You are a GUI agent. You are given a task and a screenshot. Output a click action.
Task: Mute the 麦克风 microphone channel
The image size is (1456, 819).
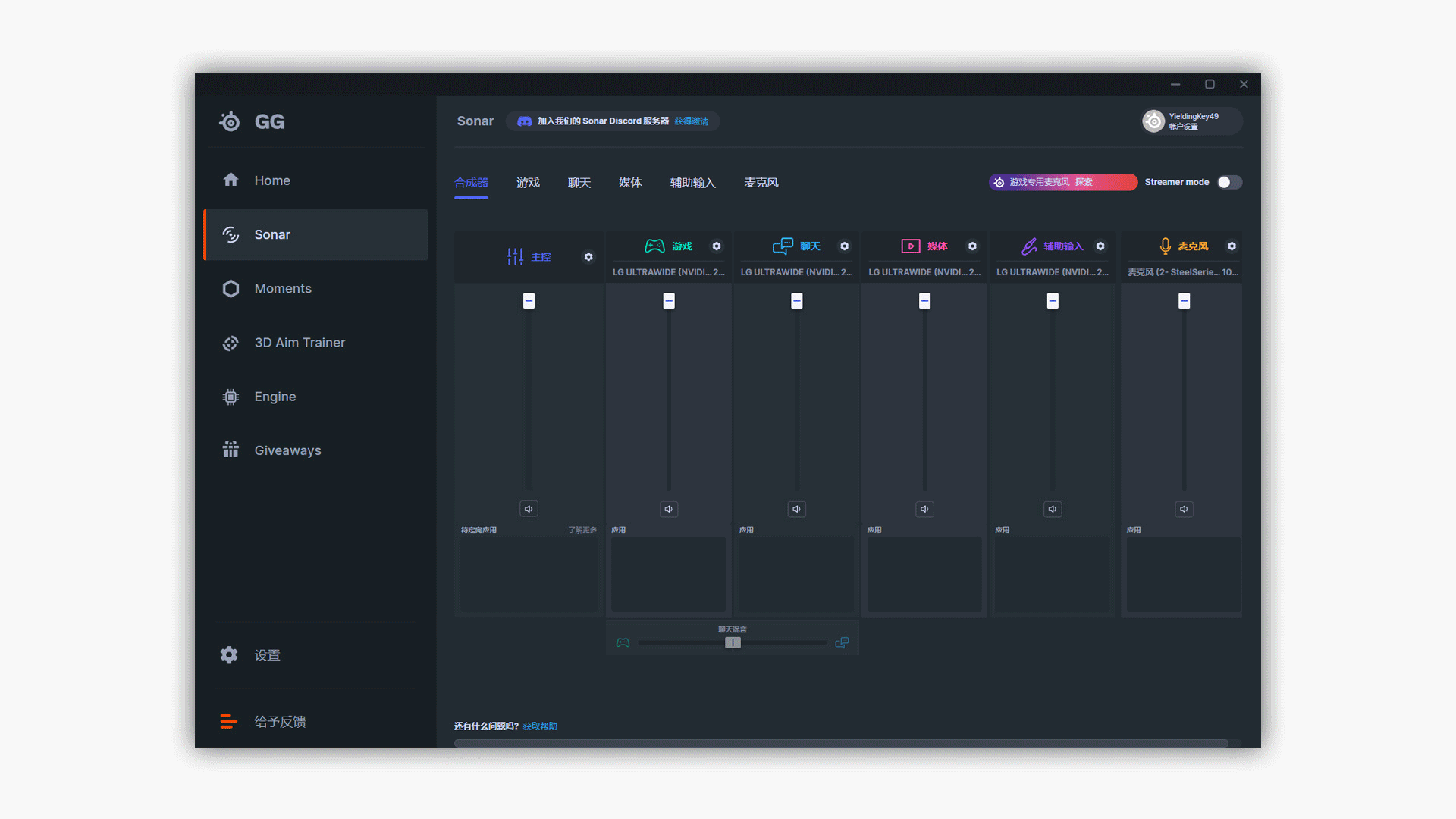tap(1184, 509)
